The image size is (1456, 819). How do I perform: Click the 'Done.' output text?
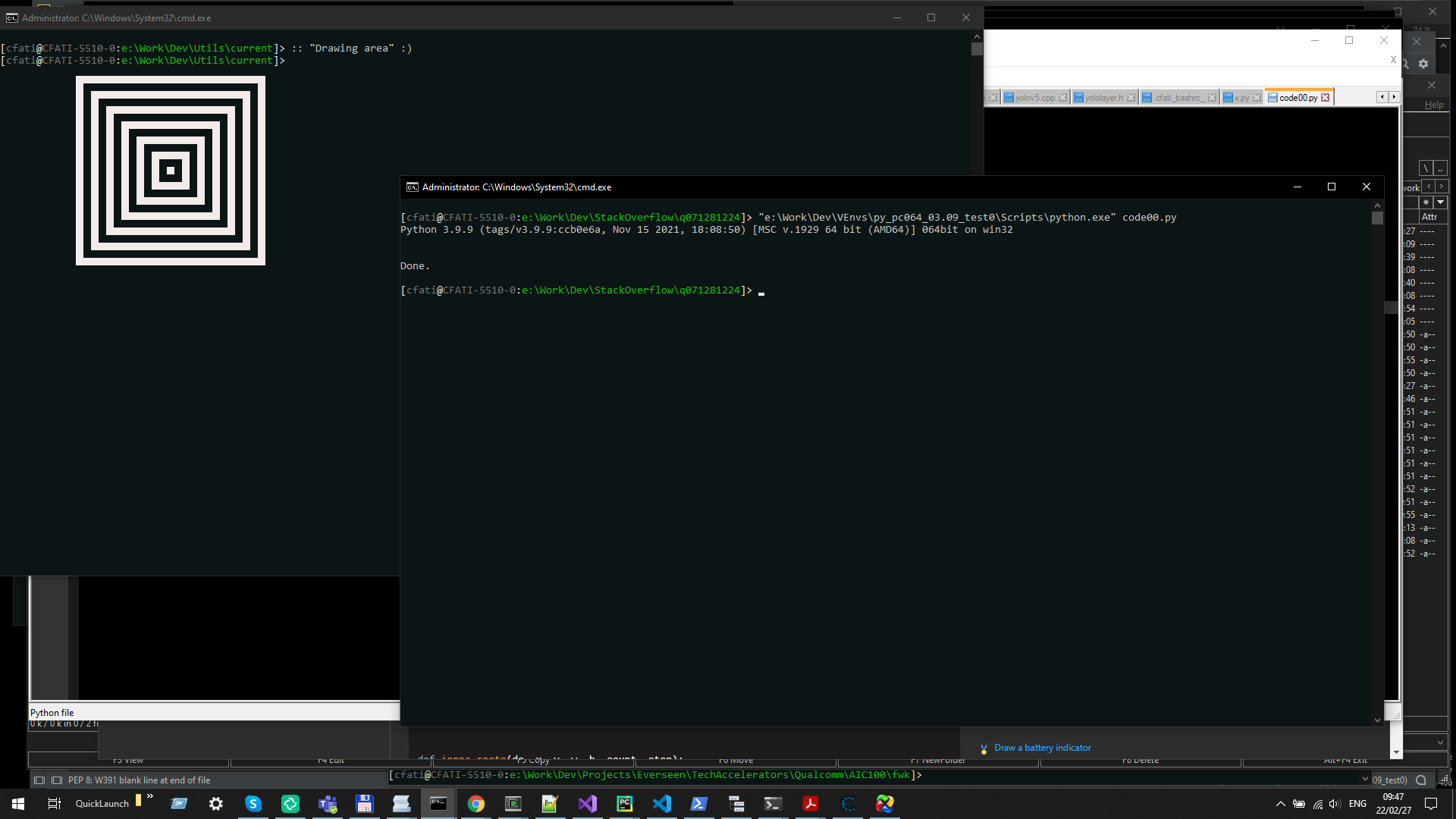415,266
